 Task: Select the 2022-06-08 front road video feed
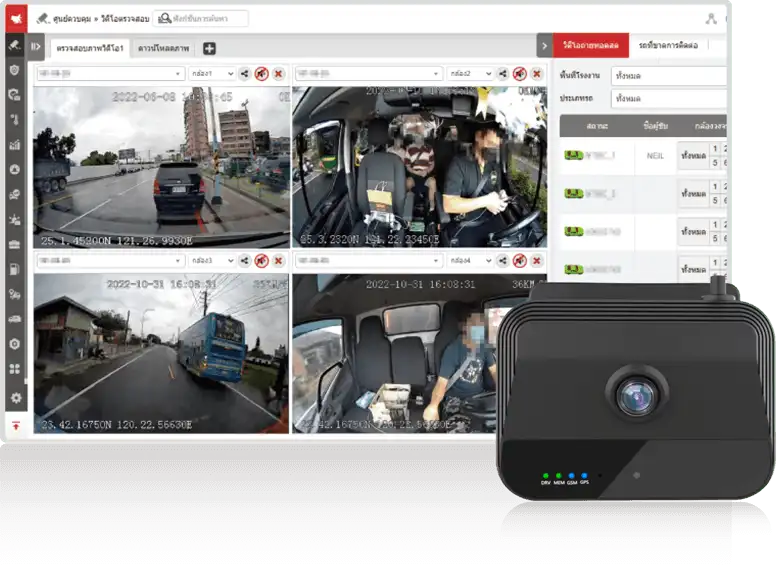[x=161, y=167]
